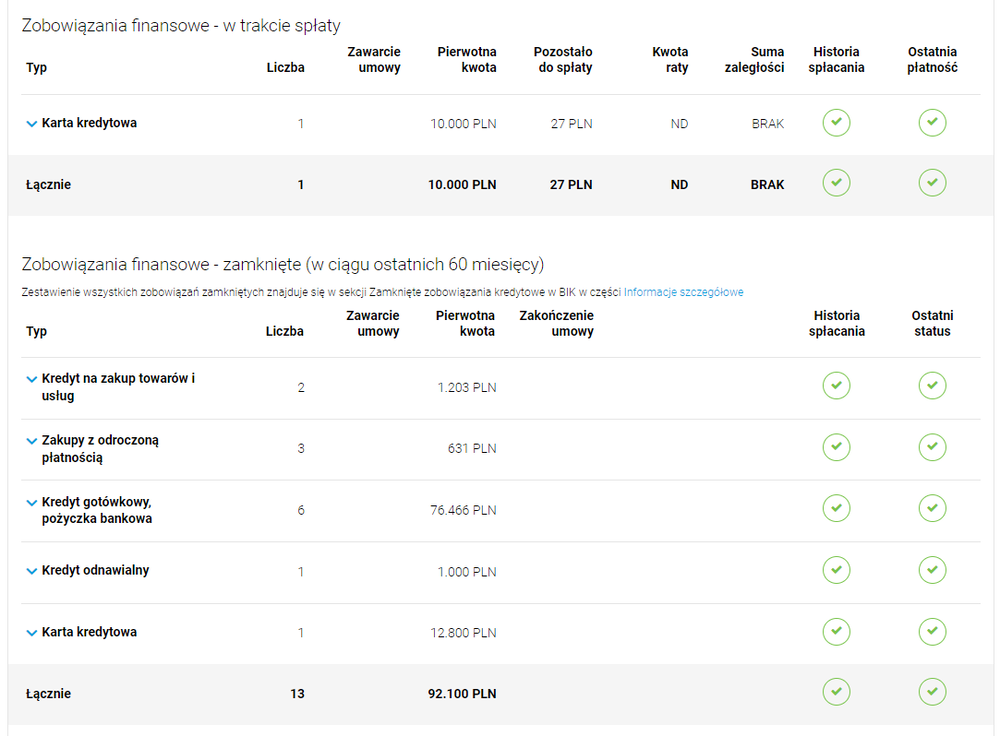The image size is (1000, 736).
Task: Click the Ostatni status column header
Action: click(932, 323)
